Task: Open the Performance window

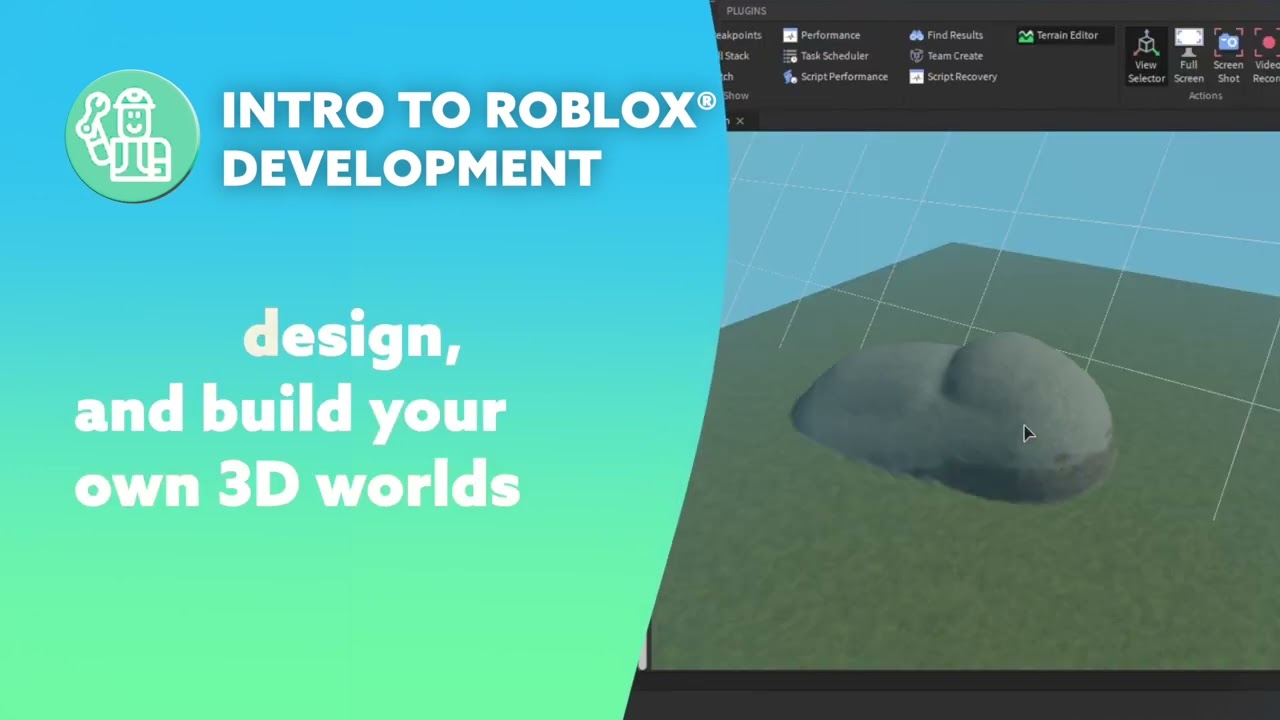Action: pyautogui.click(x=821, y=35)
